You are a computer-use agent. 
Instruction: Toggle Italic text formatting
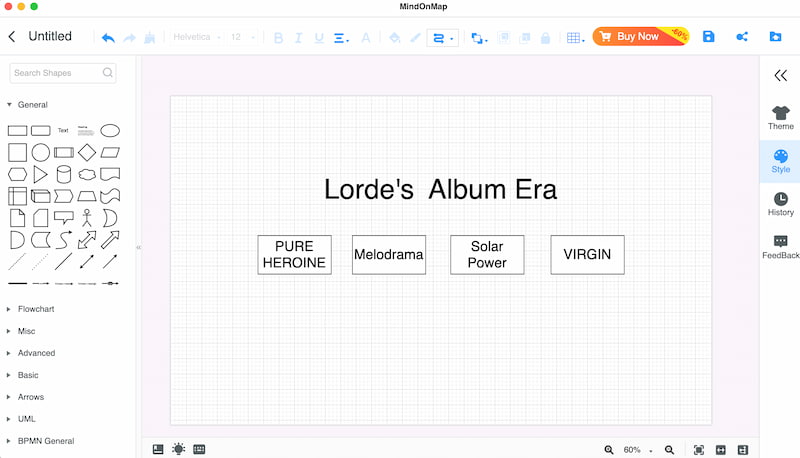tap(298, 38)
